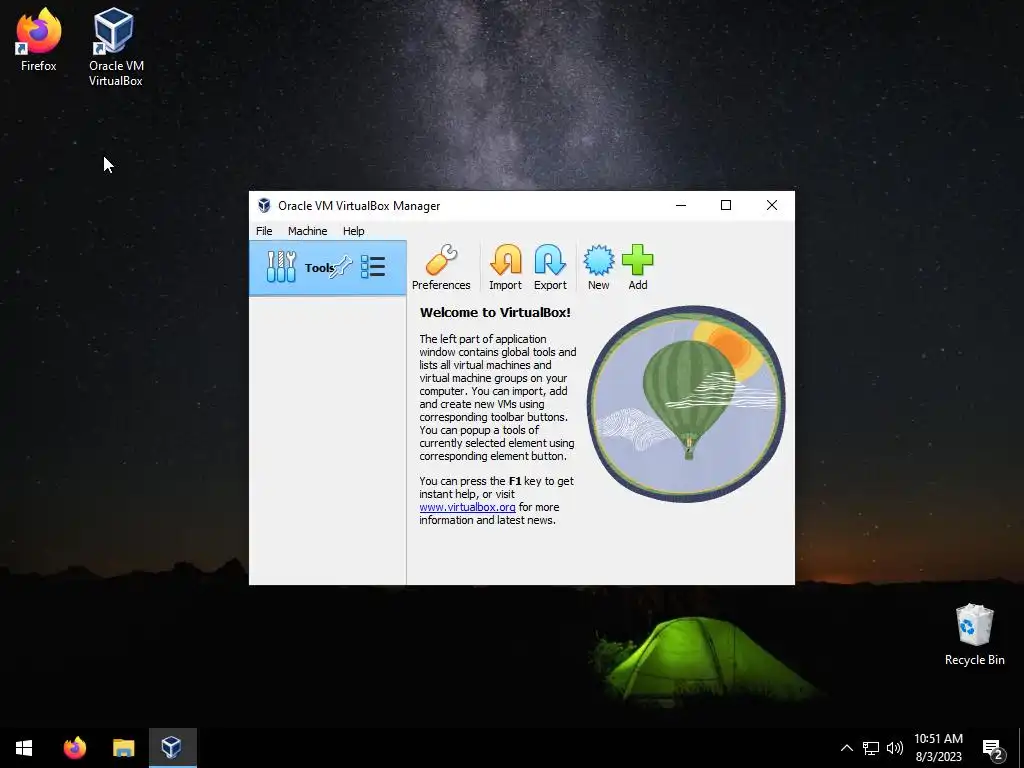This screenshot has width=1024, height=768.
Task: Select the Recycle Bin desktop icon
Action: click(974, 635)
